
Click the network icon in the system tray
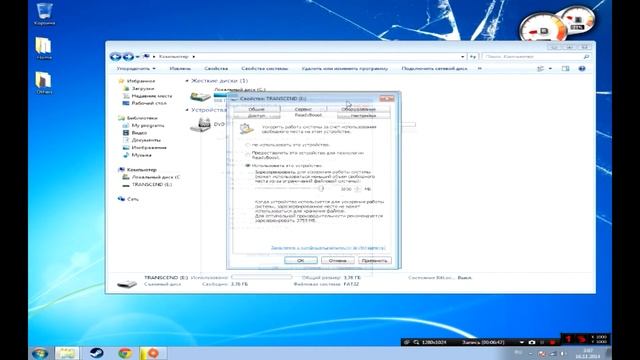(552, 353)
